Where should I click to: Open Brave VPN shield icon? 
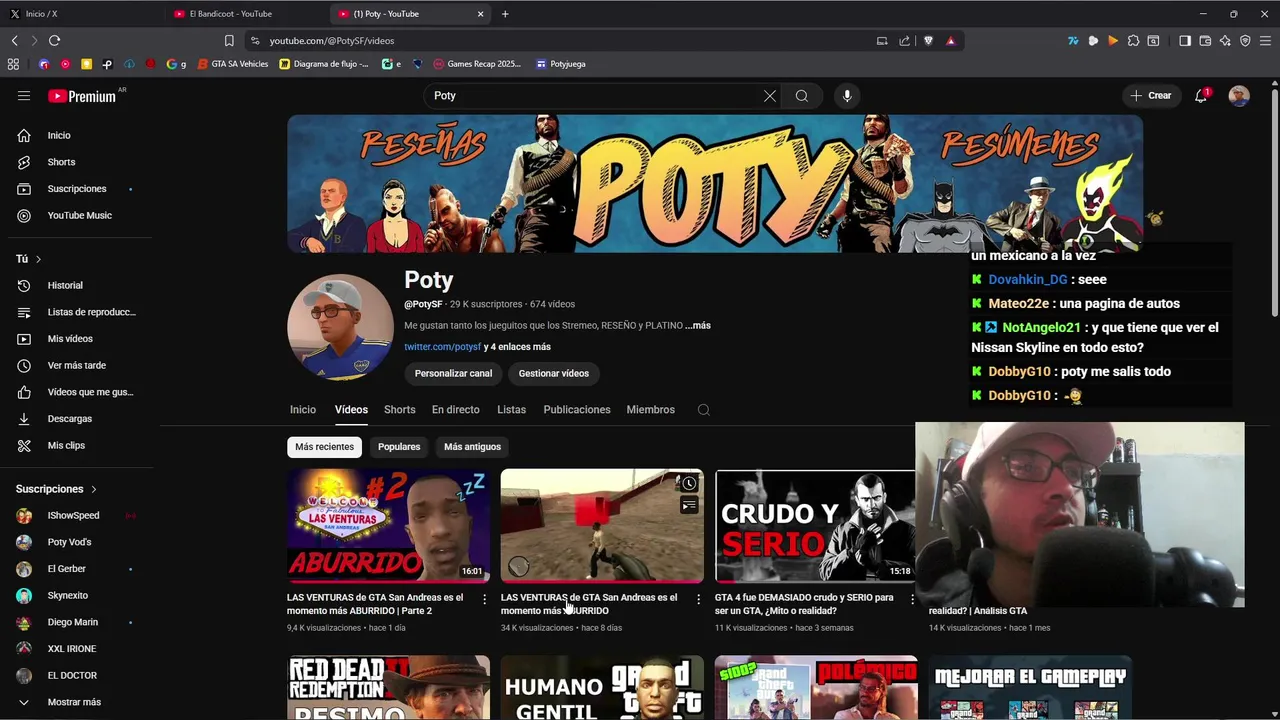point(1245,41)
